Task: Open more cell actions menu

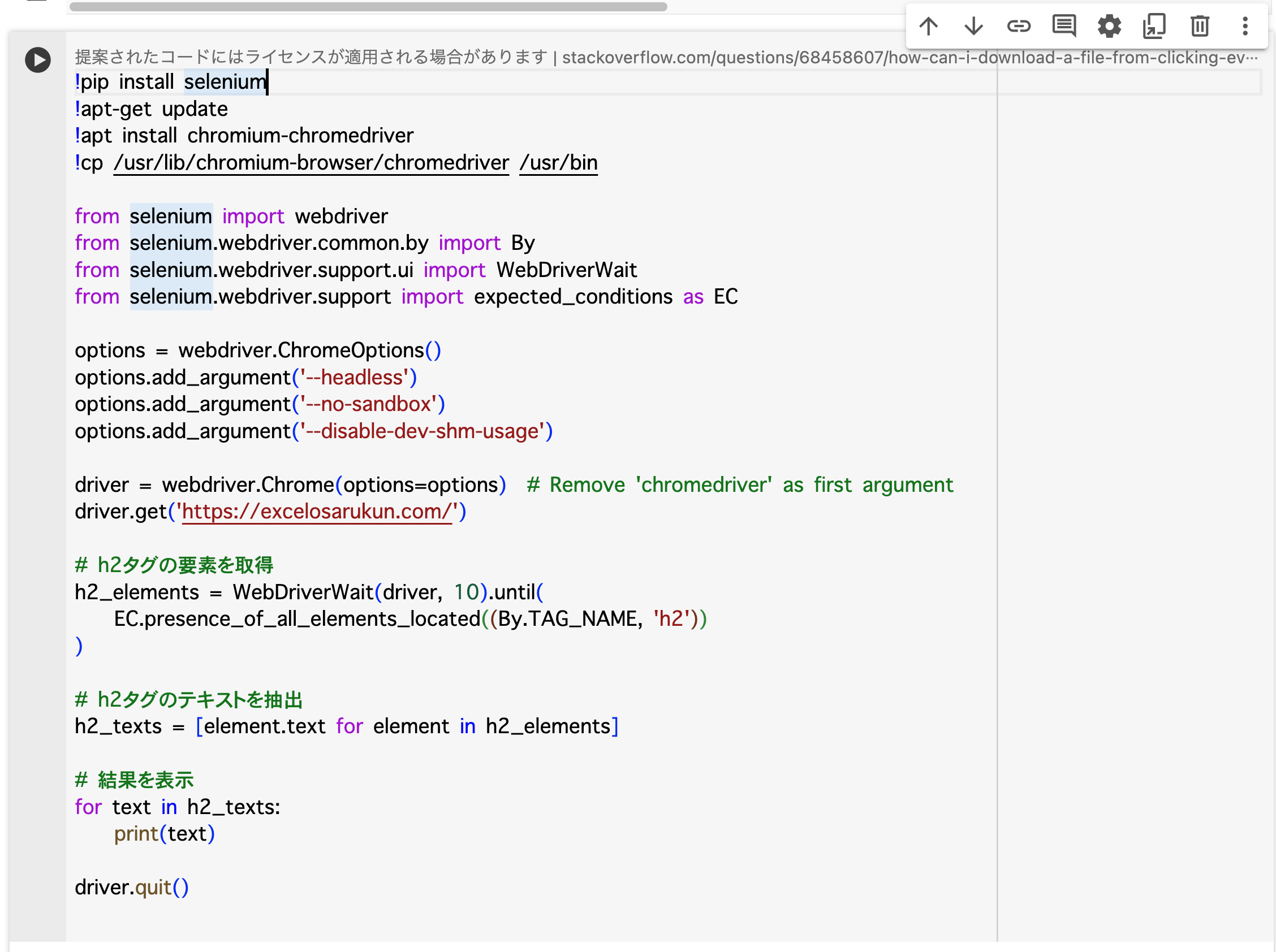Action: 1245,27
